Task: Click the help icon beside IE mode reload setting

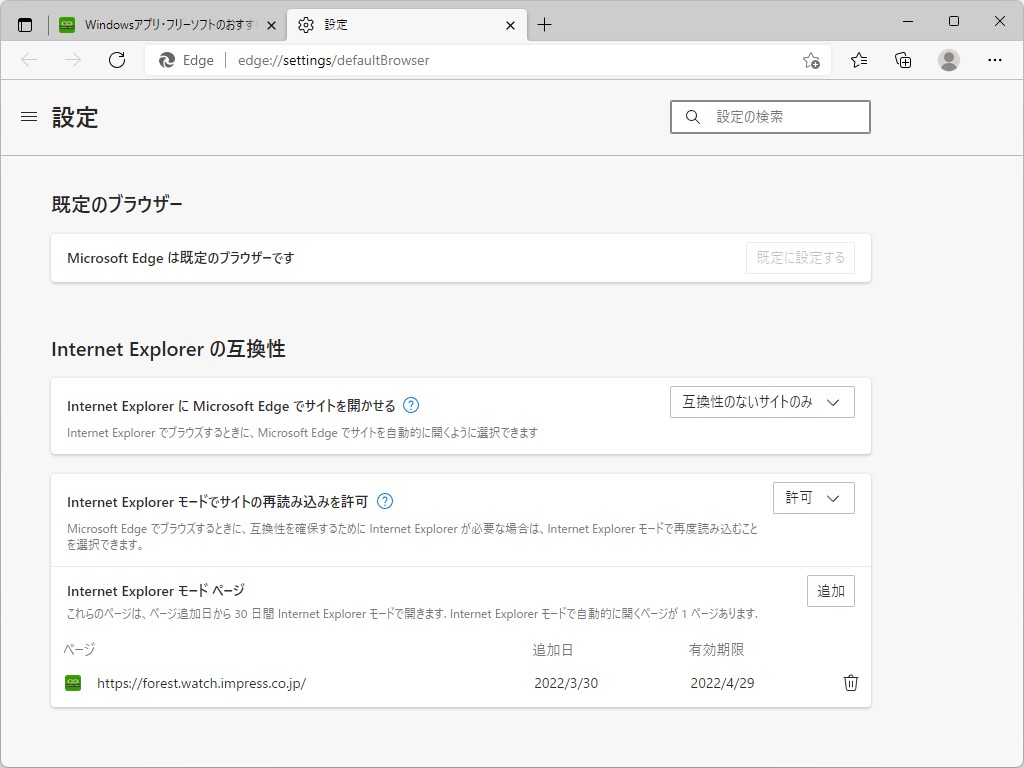Action: click(x=384, y=502)
